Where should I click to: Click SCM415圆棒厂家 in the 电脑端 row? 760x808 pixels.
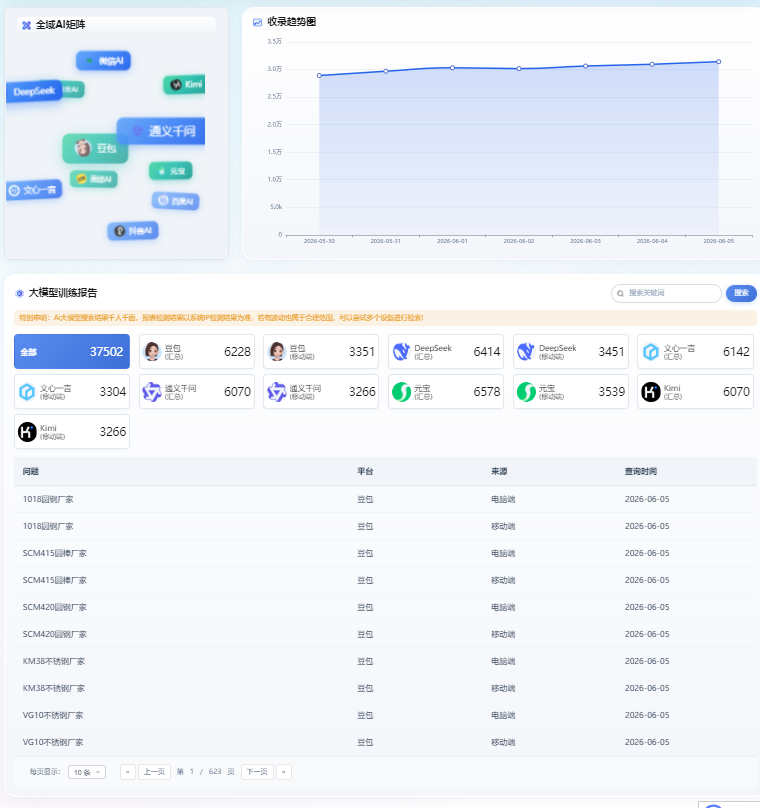[55, 553]
